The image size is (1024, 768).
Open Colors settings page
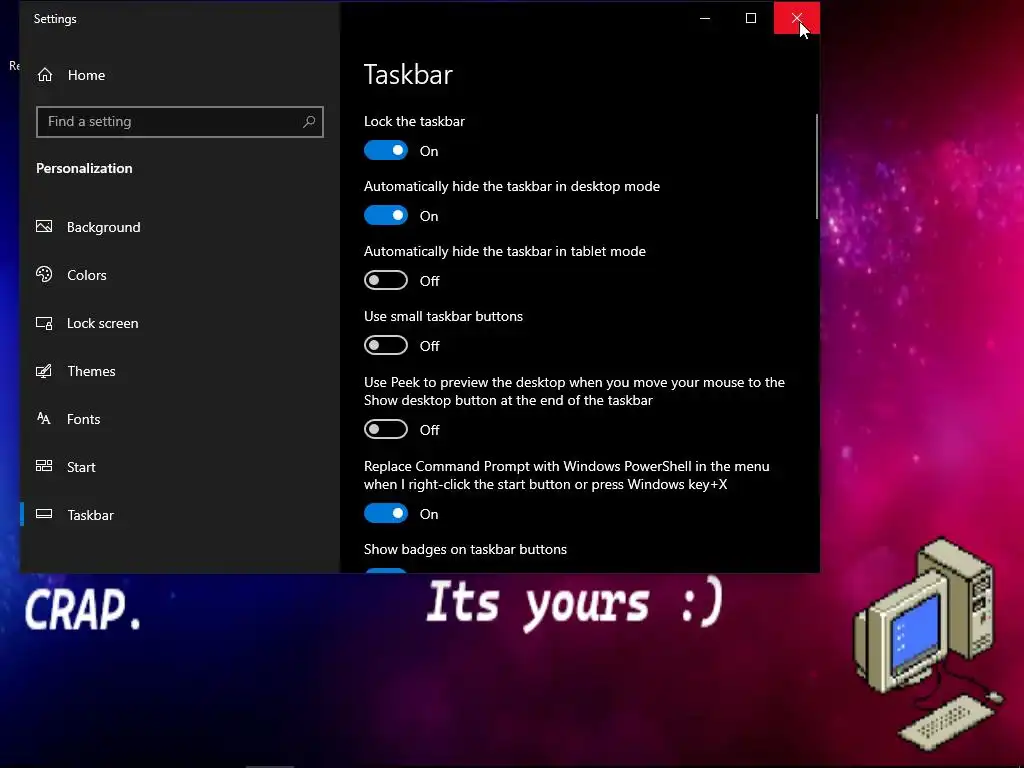[x=180, y=275]
